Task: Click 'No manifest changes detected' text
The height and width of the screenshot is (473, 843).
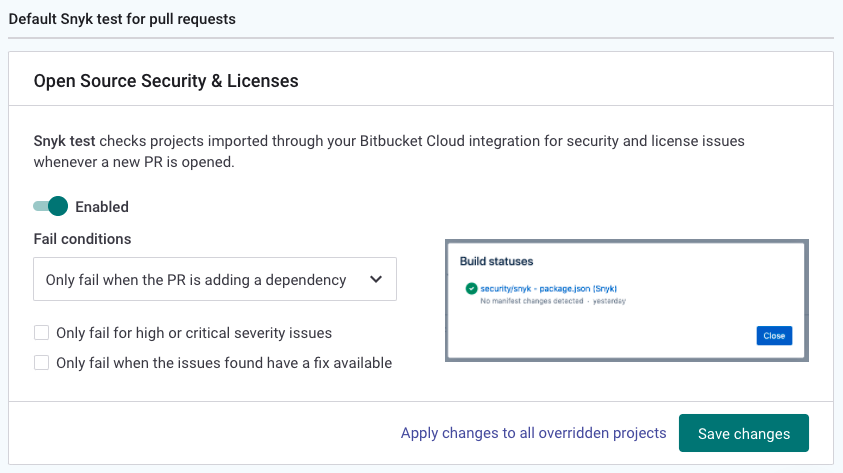Action: coord(532,301)
